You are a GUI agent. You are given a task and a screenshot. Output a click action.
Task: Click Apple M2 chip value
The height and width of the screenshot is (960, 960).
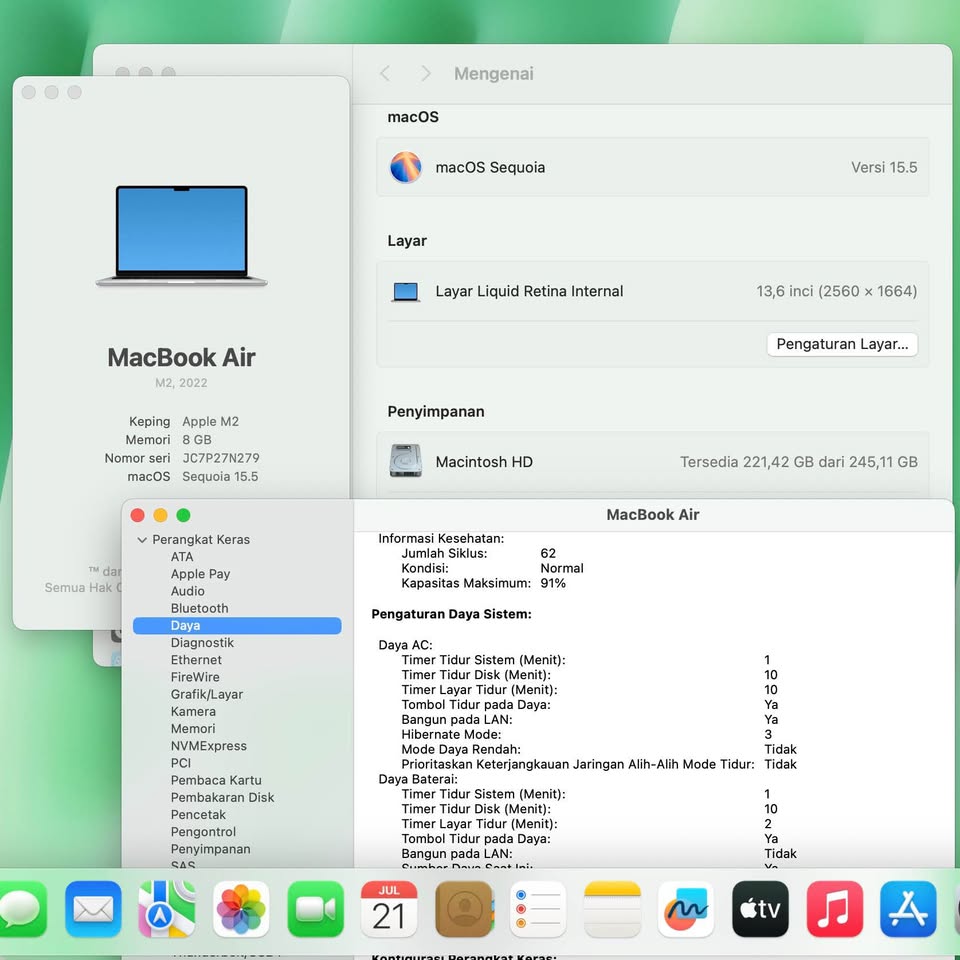[210, 421]
